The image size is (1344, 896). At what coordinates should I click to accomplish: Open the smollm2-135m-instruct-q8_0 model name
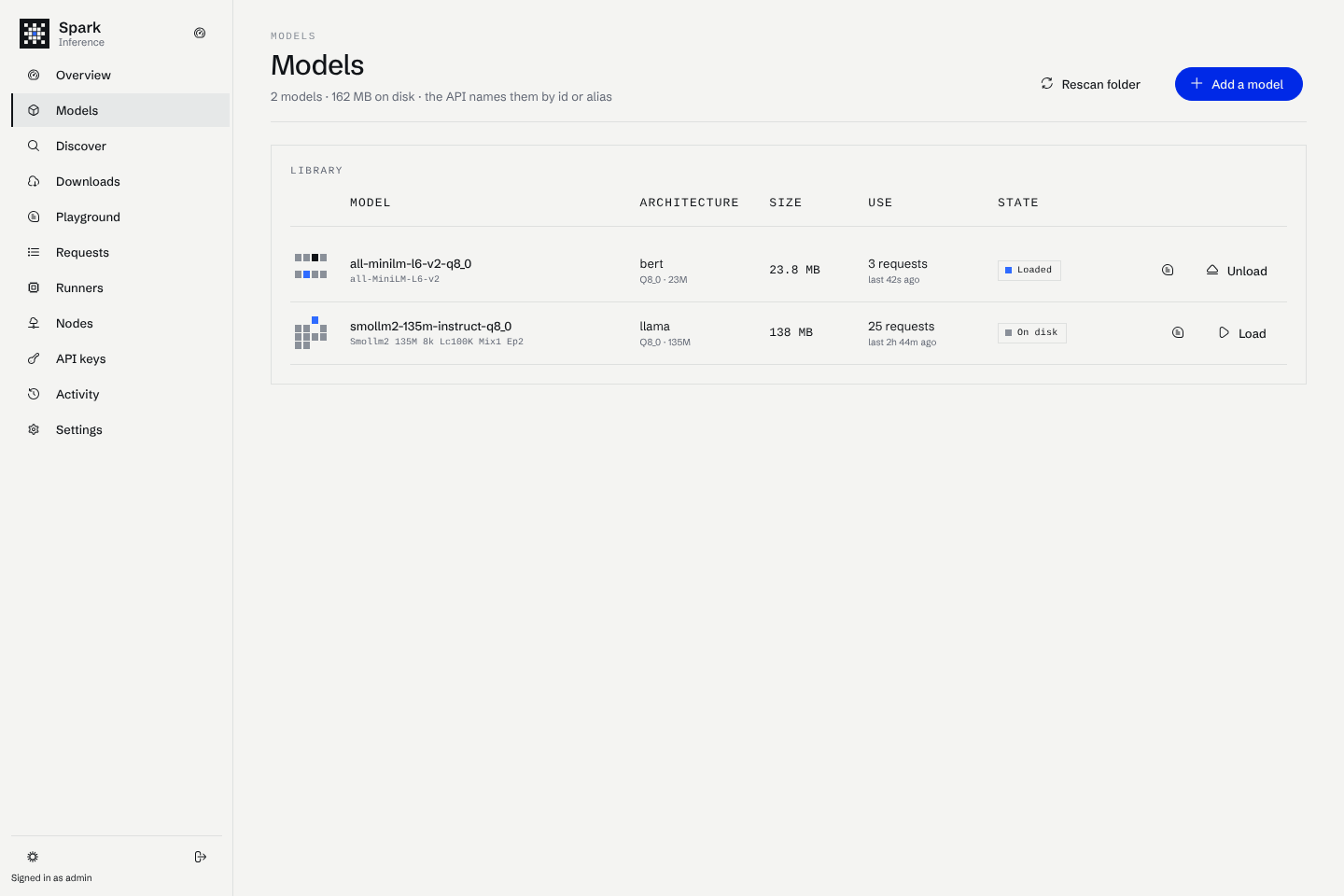coord(430,327)
